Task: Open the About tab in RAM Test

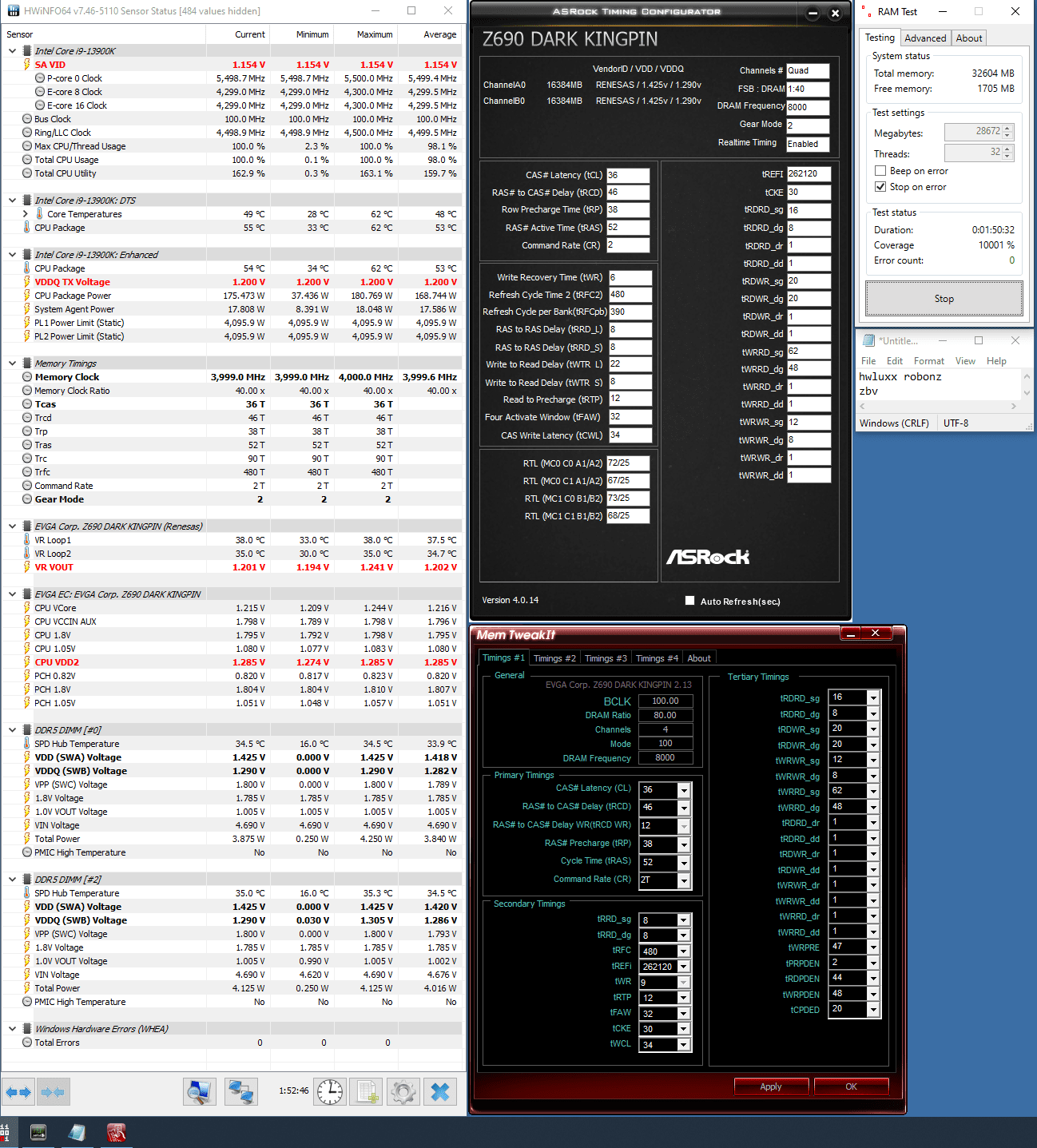Action: pyautogui.click(x=969, y=38)
